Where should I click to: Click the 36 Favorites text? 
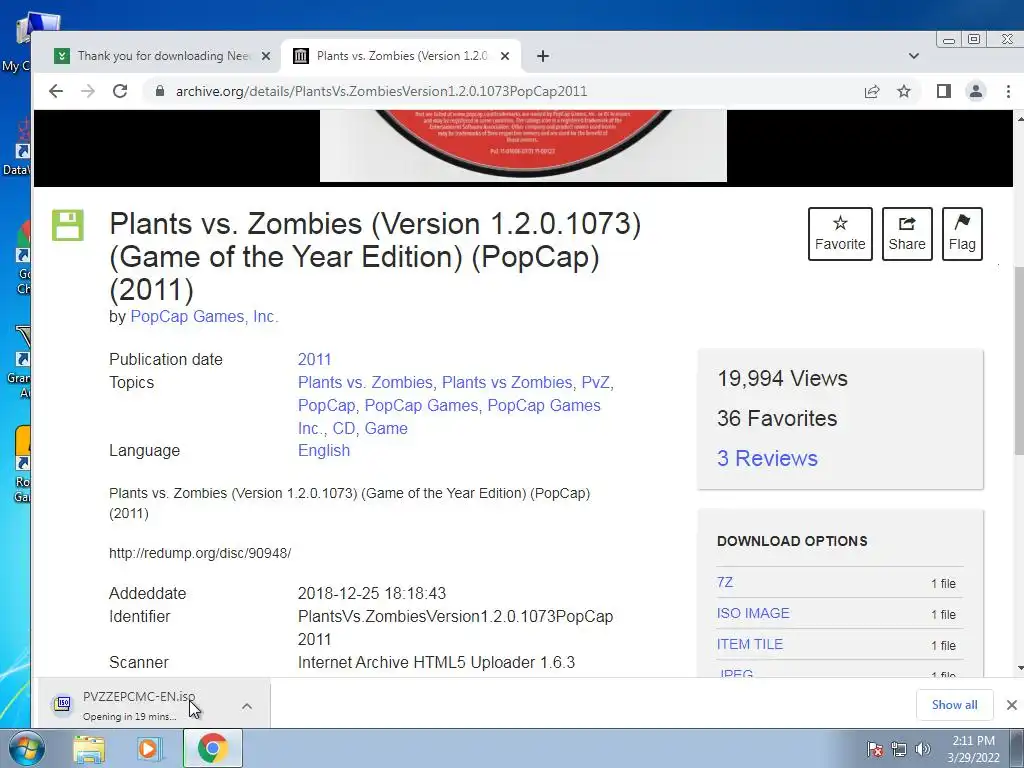(777, 419)
